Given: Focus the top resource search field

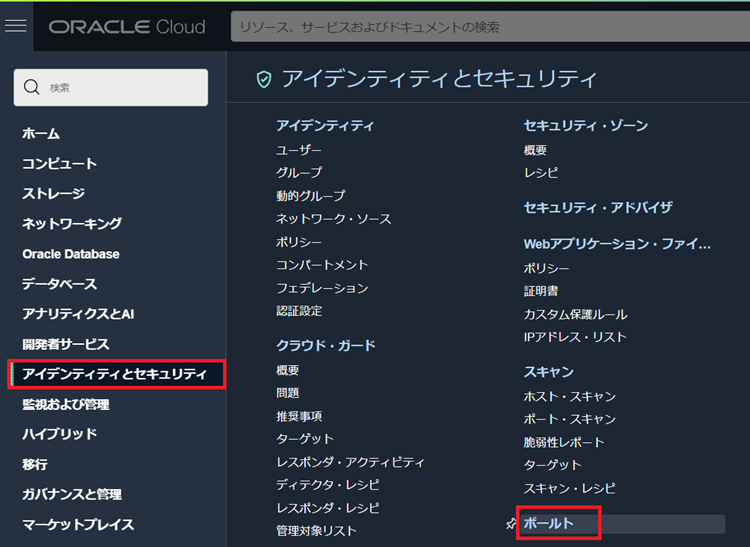Looking at the screenshot, I should tap(490, 27).
